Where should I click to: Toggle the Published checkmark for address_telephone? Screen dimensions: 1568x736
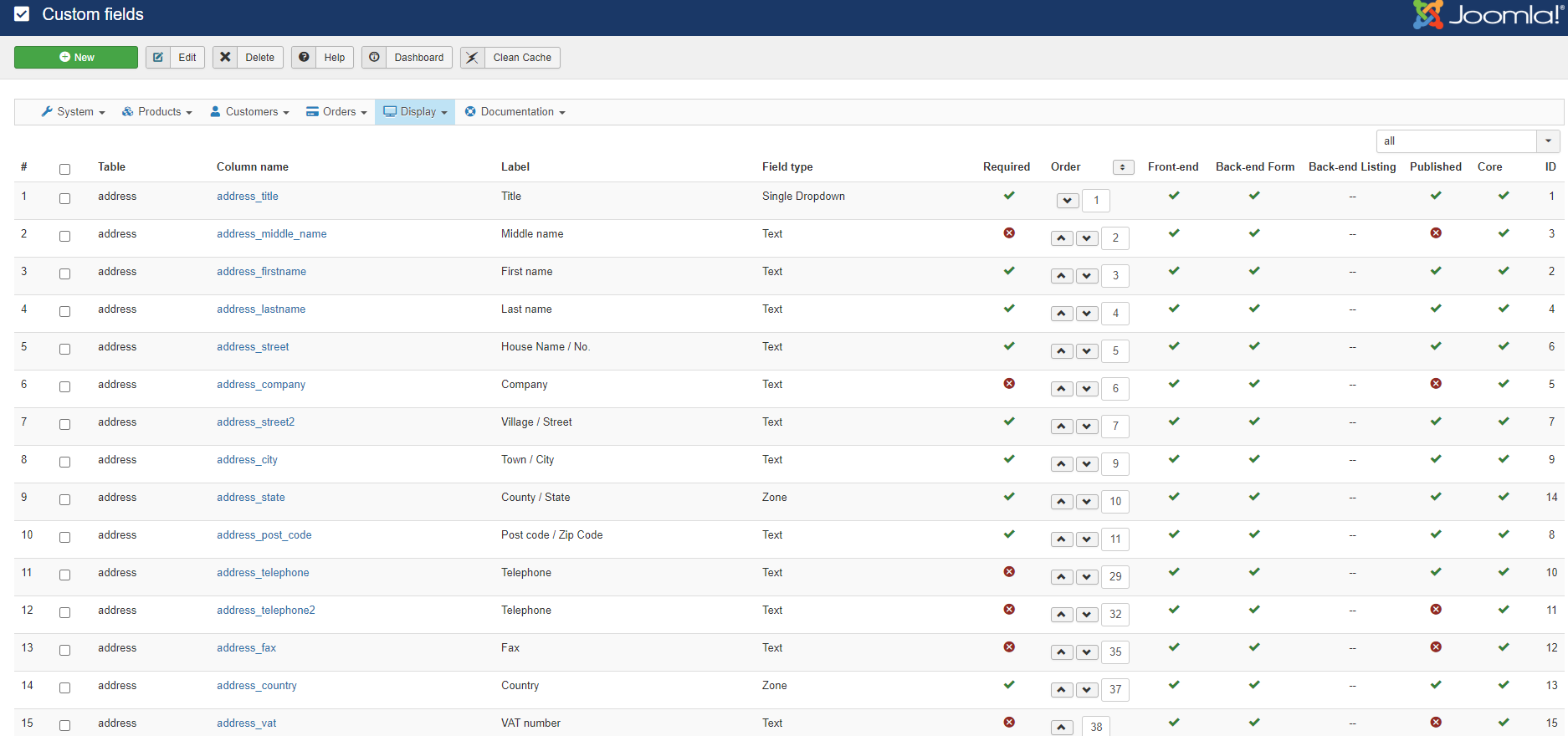click(1436, 572)
